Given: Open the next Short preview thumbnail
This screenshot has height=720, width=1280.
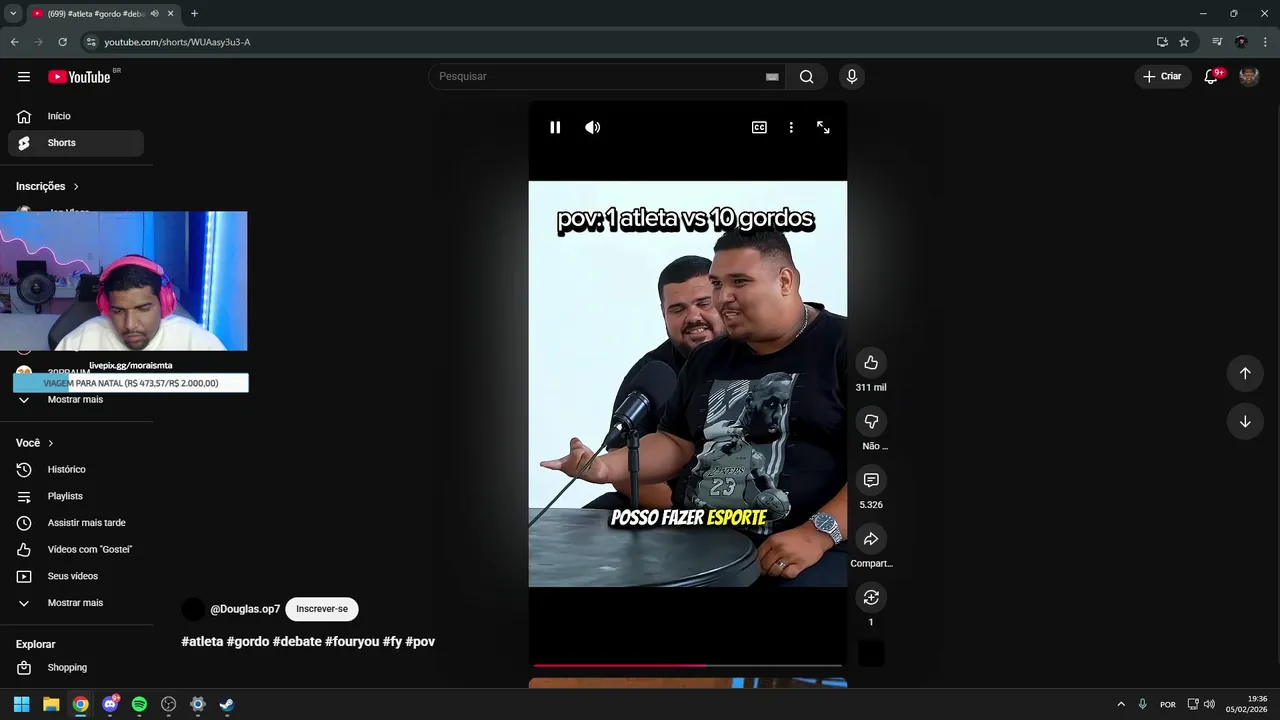Looking at the screenshot, I should (x=687, y=683).
